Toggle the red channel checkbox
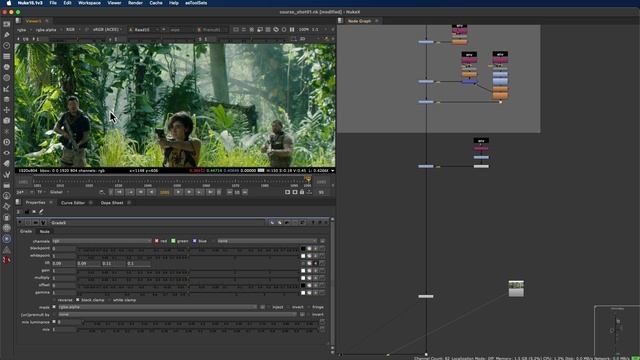The width and height of the screenshot is (640, 360). [x=156, y=241]
